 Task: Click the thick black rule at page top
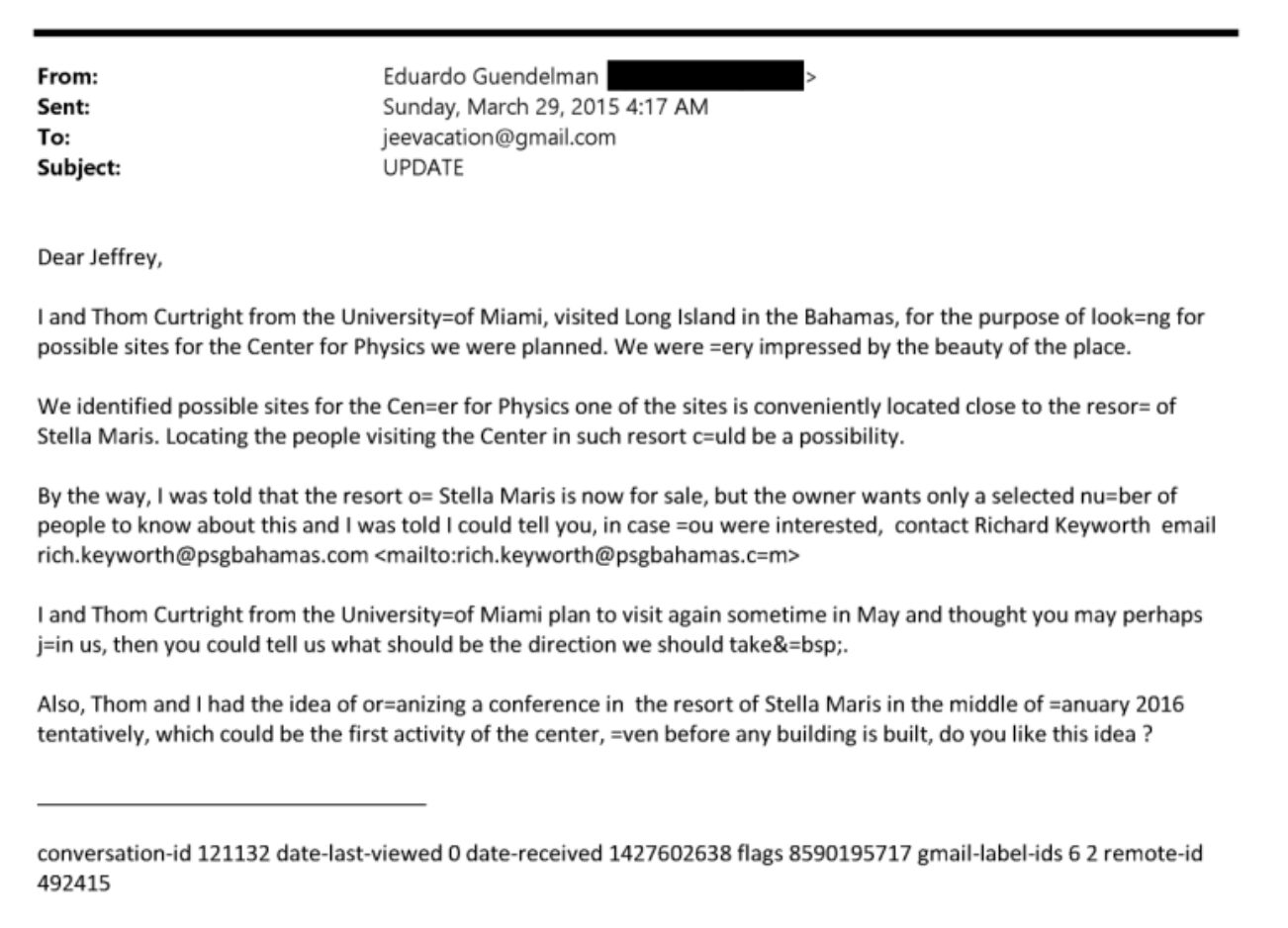(x=635, y=33)
